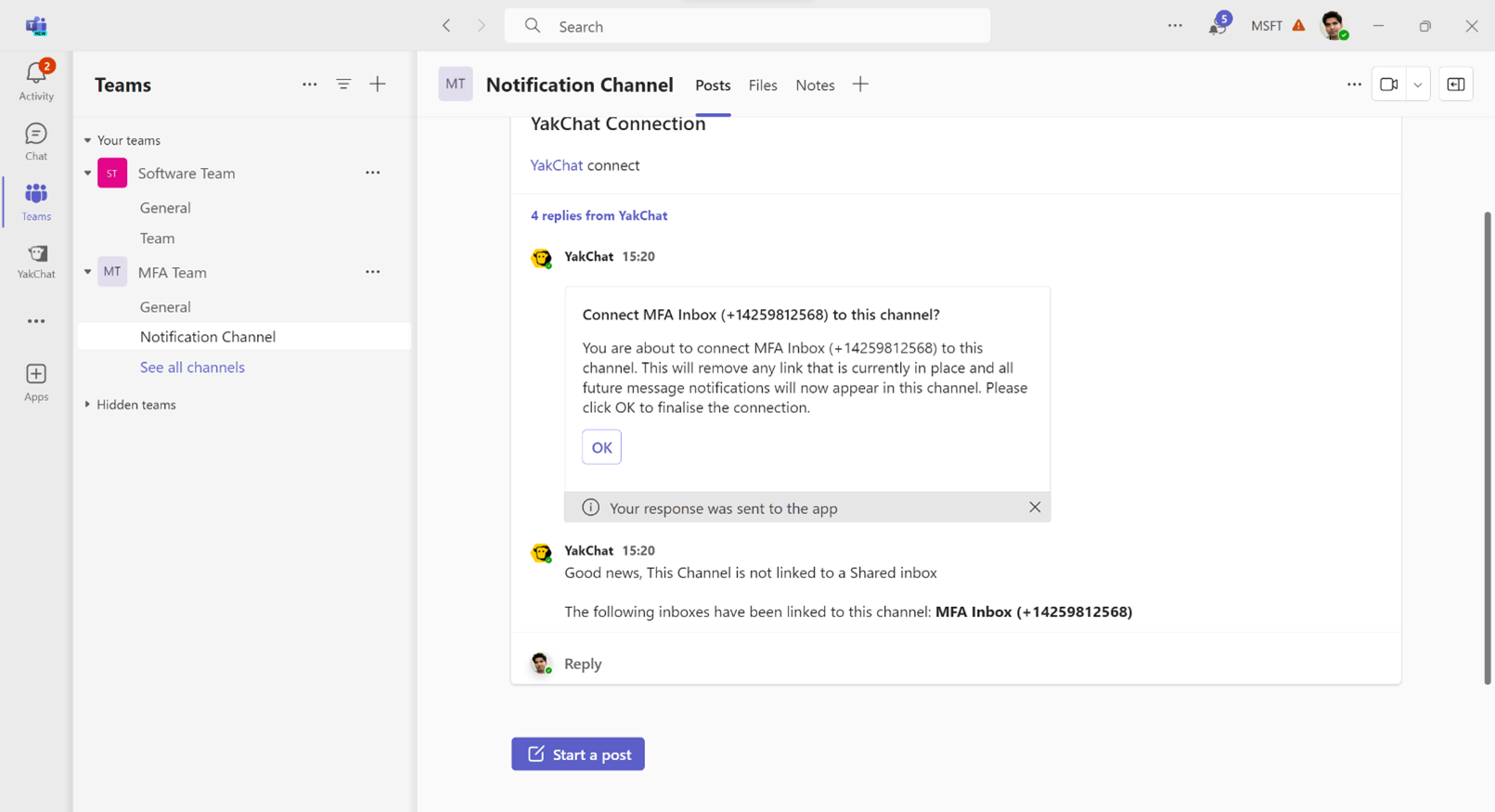Click inside the Search box

pyautogui.click(x=747, y=26)
